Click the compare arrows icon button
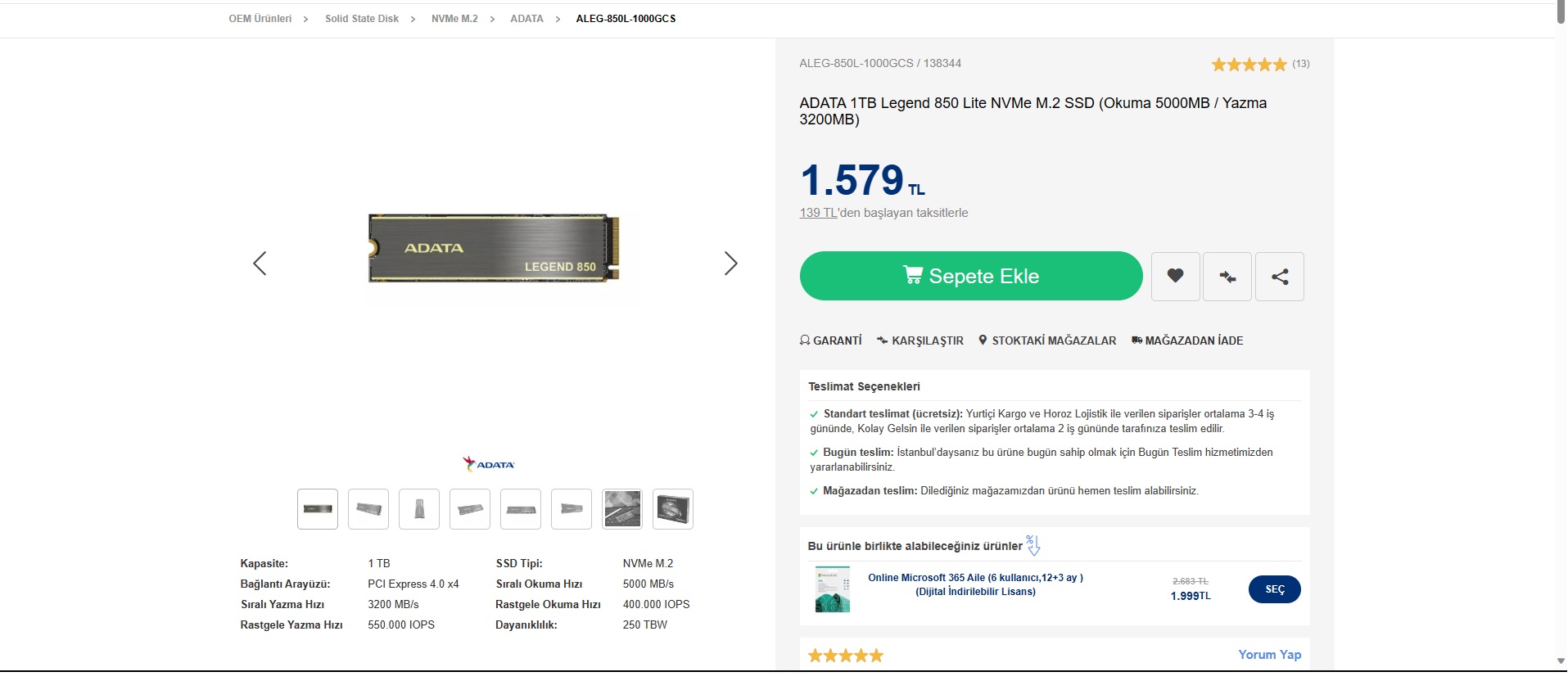The image size is (1568, 699). coord(1227,277)
